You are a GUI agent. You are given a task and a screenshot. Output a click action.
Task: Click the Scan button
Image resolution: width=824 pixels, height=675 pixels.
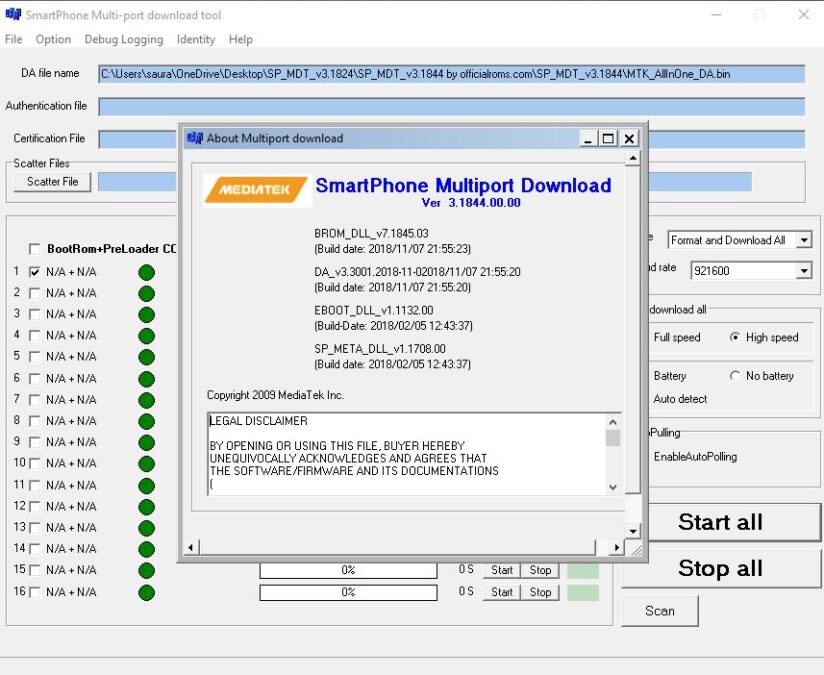click(660, 611)
